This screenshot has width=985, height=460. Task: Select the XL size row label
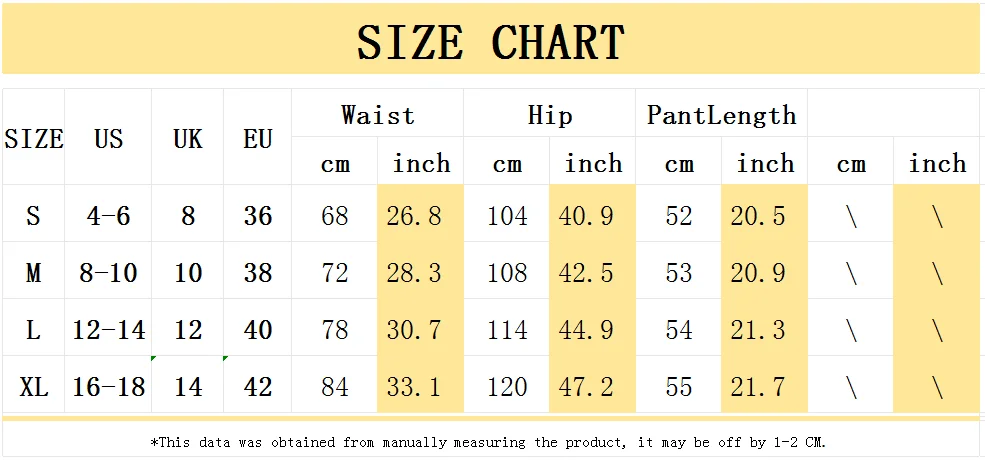pyautogui.click(x=33, y=385)
